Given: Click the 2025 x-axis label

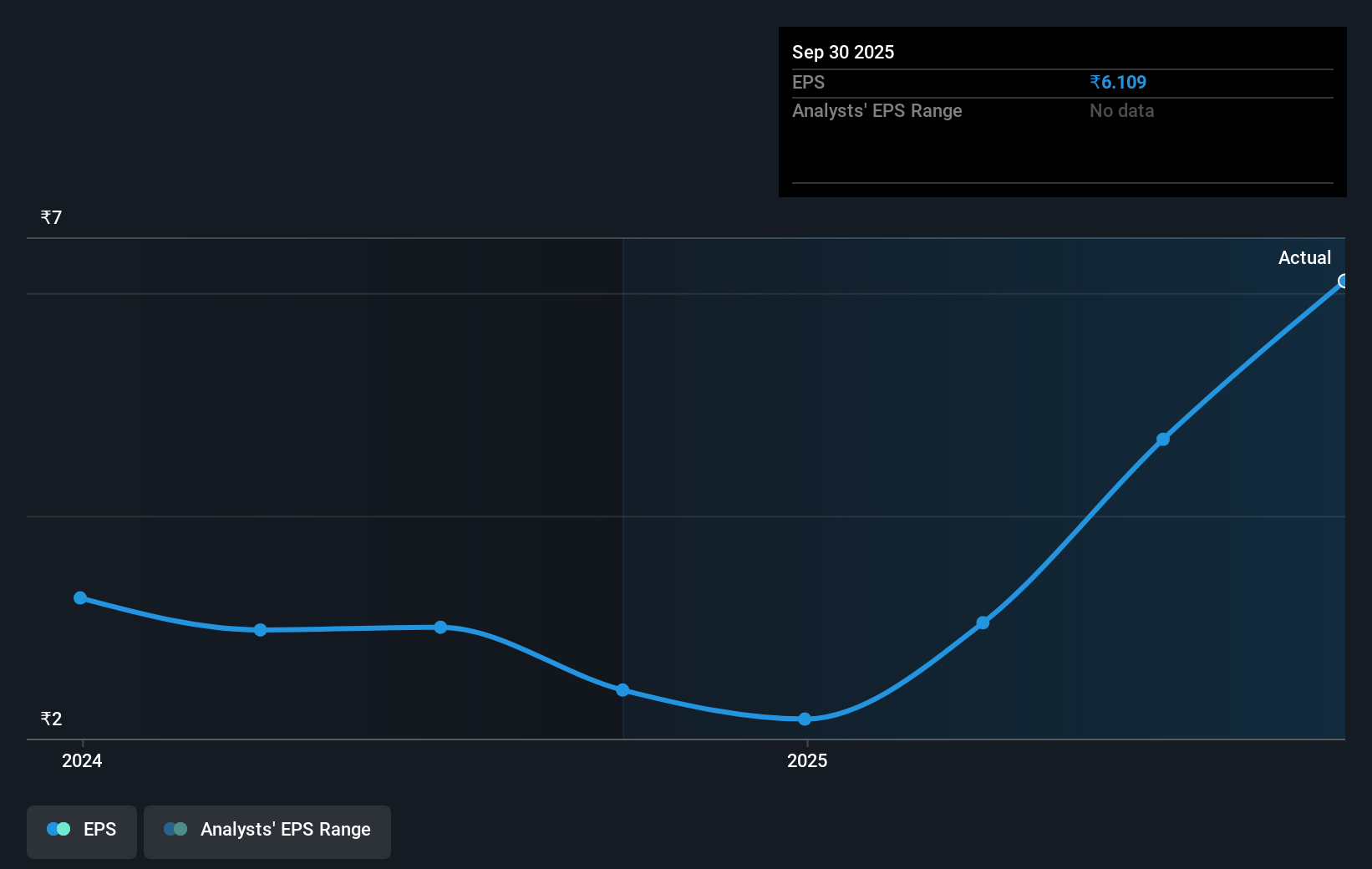Looking at the screenshot, I should (x=807, y=760).
